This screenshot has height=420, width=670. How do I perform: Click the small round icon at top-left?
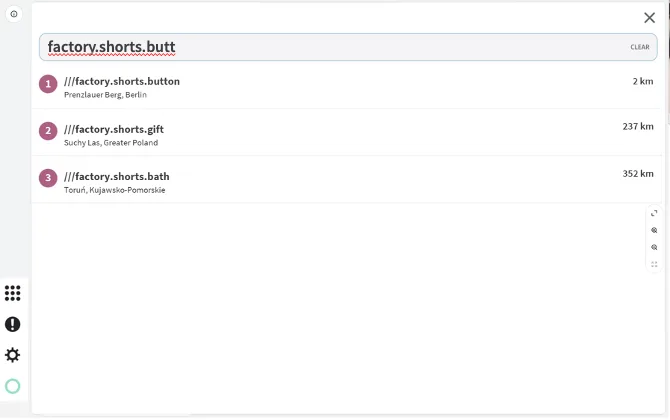14,14
